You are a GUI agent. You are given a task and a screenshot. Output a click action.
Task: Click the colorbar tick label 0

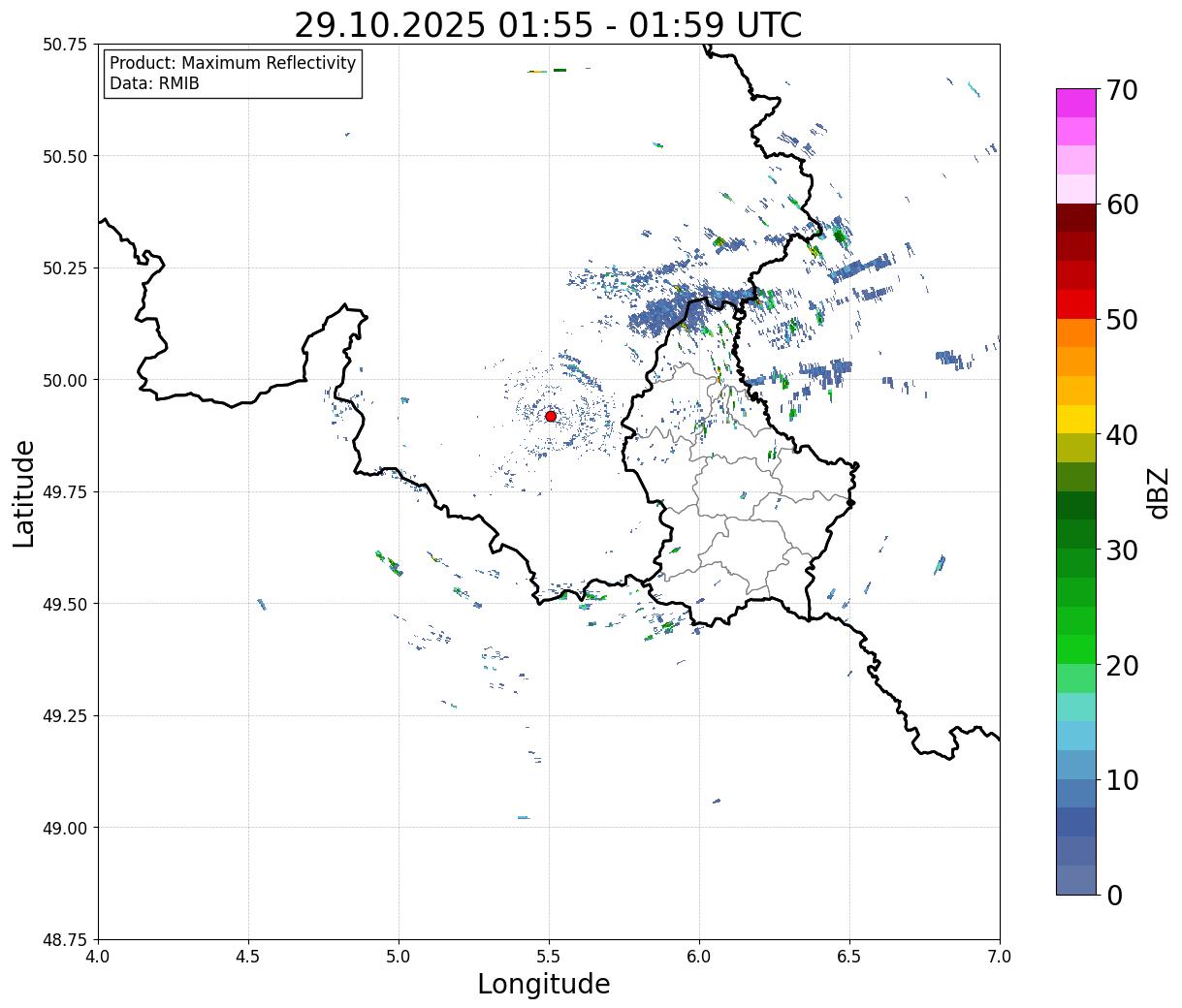coord(1114,895)
